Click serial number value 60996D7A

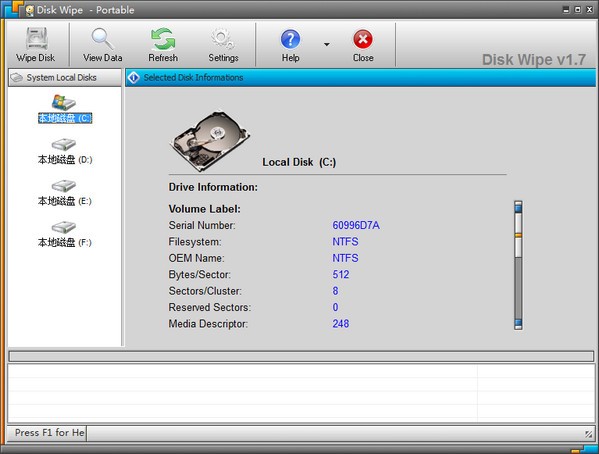[x=356, y=225]
